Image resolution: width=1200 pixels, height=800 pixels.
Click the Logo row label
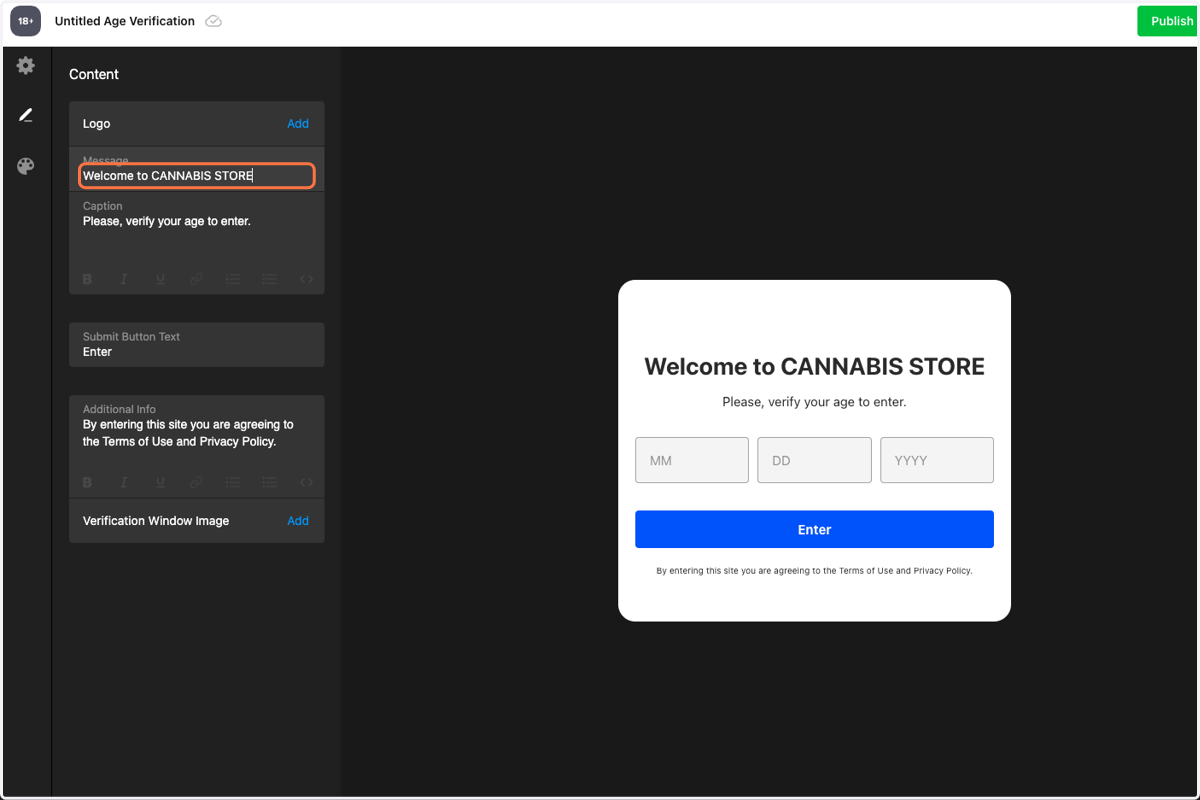97,124
